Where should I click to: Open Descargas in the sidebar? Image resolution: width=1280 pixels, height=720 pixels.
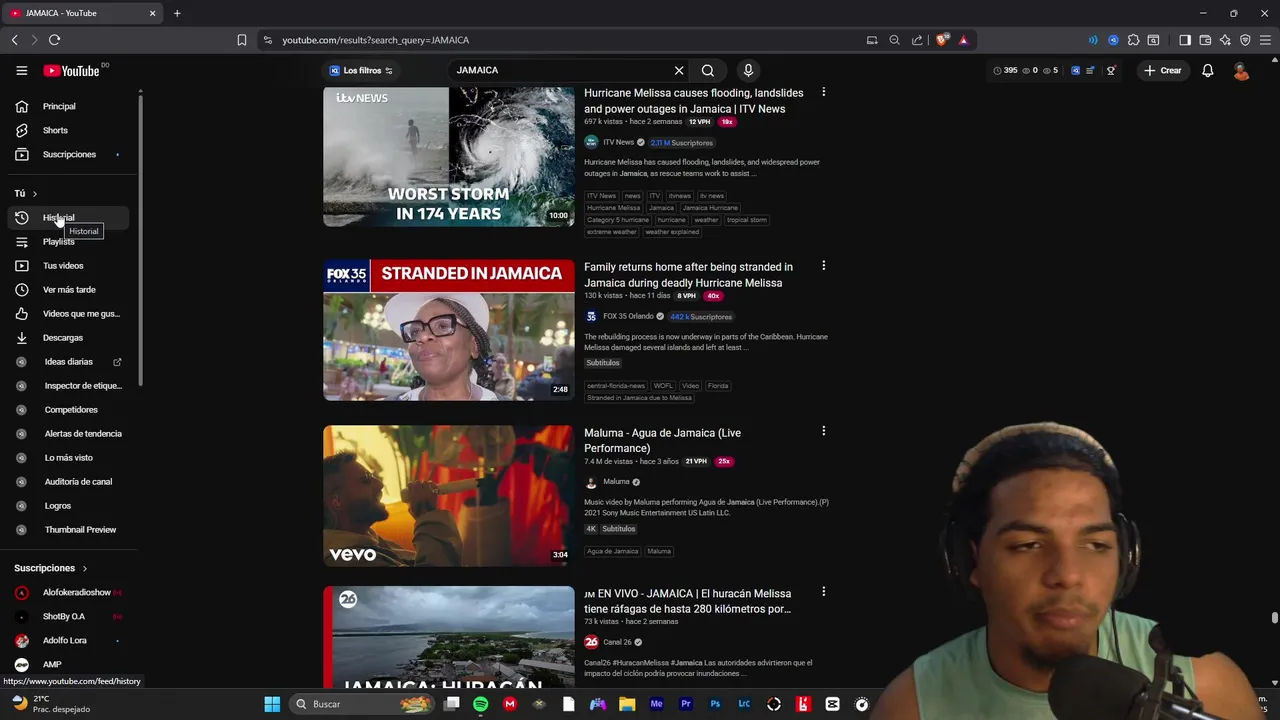pyautogui.click(x=70, y=337)
